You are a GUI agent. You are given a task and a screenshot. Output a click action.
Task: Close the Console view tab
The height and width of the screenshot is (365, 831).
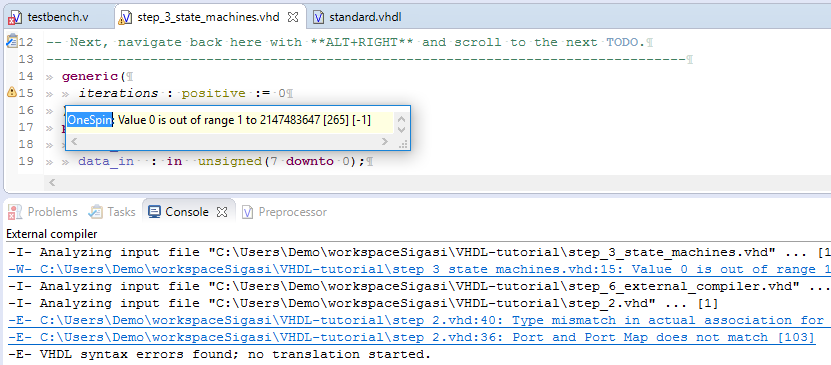pyautogui.click(x=222, y=212)
